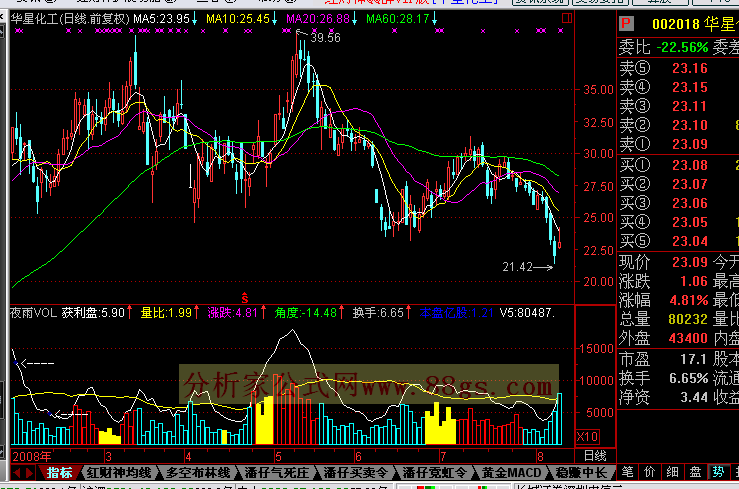Click the chart title 华星化工(日线.前复权)
This screenshot has width=739, height=489.
click(70, 19)
